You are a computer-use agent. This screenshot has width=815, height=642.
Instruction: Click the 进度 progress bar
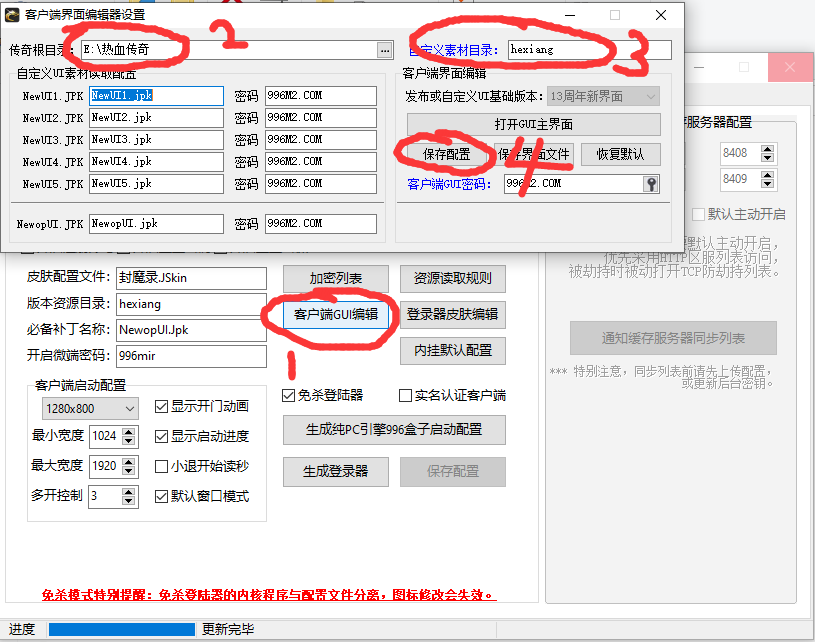tap(121, 629)
